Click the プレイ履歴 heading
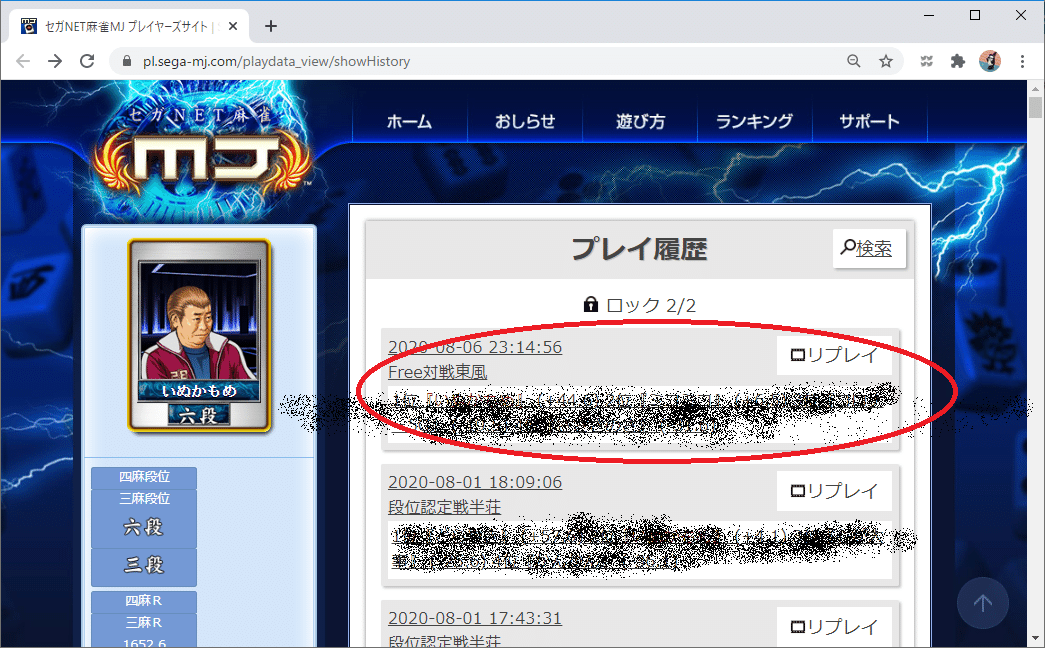The width and height of the screenshot is (1045, 648). [x=639, y=249]
